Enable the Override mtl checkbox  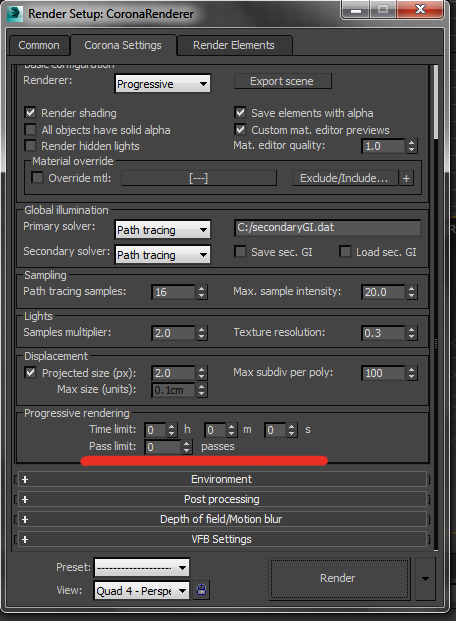click(37, 177)
